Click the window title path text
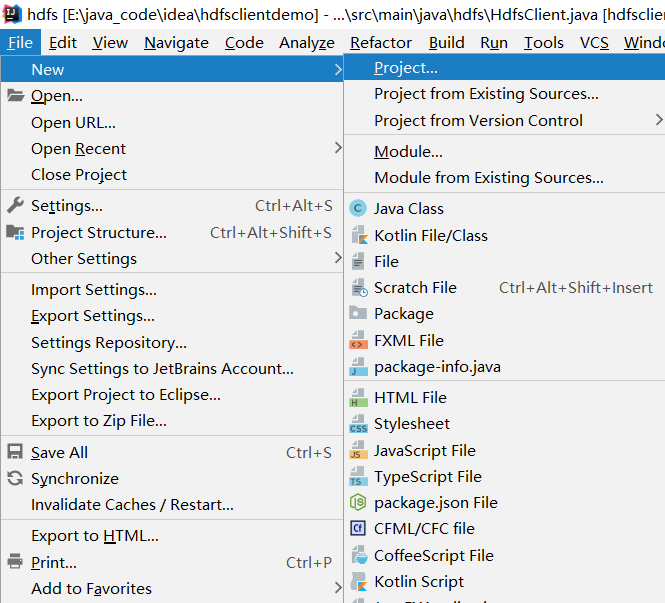Image resolution: width=665 pixels, height=603 pixels. 346,14
